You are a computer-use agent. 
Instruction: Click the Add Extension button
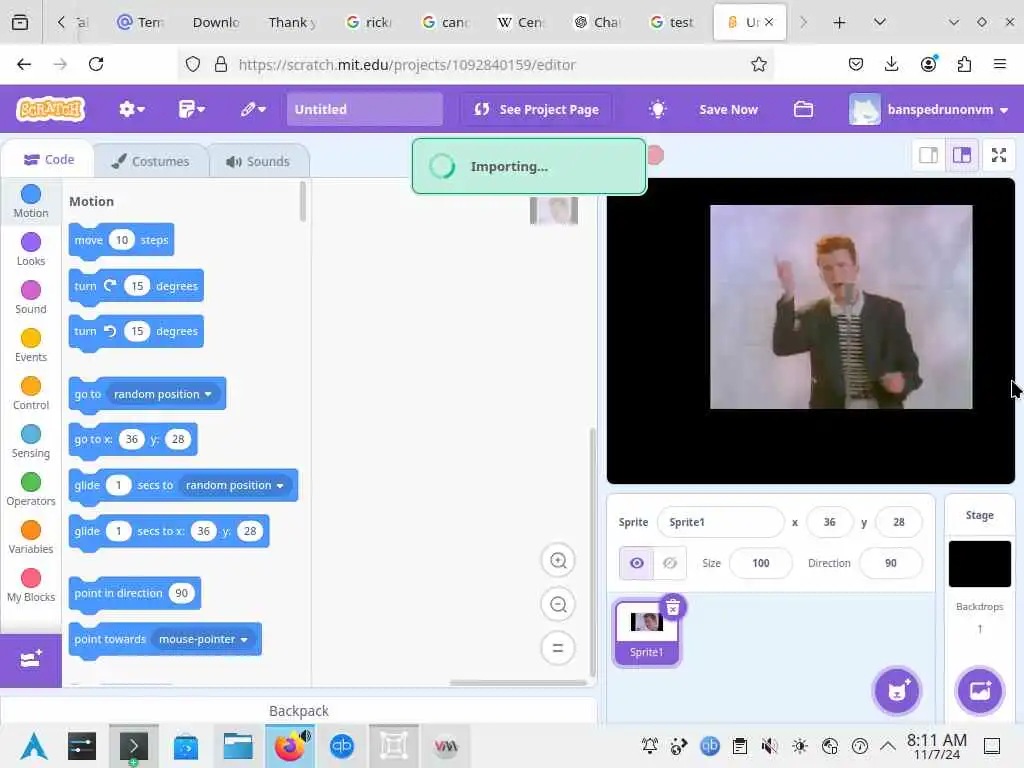[31, 660]
